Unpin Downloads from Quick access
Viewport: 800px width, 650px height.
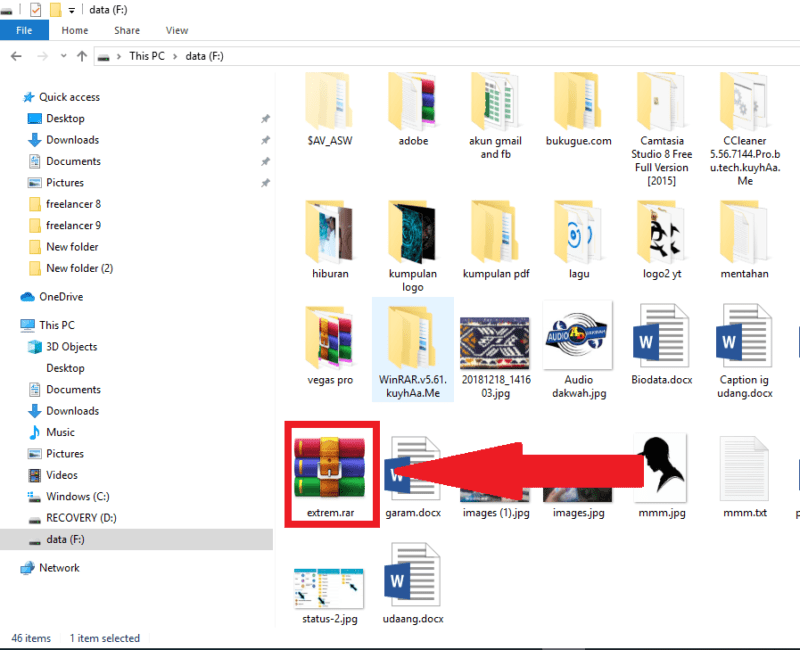coord(265,140)
